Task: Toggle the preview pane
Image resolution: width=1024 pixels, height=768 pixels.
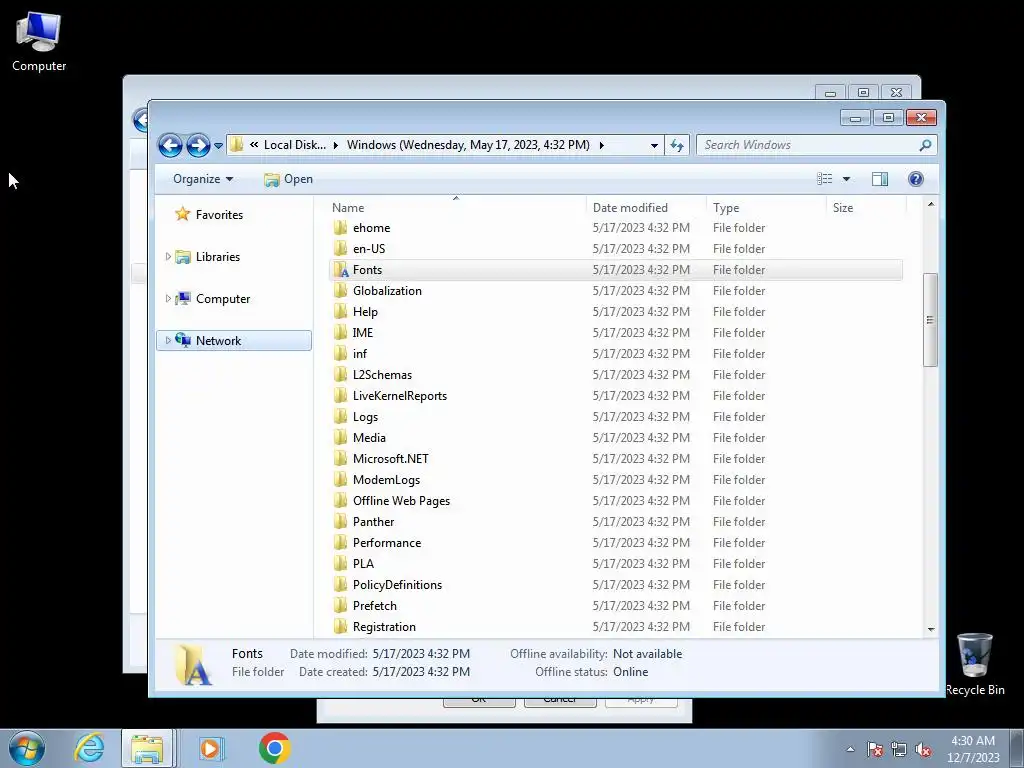Action: [x=880, y=179]
